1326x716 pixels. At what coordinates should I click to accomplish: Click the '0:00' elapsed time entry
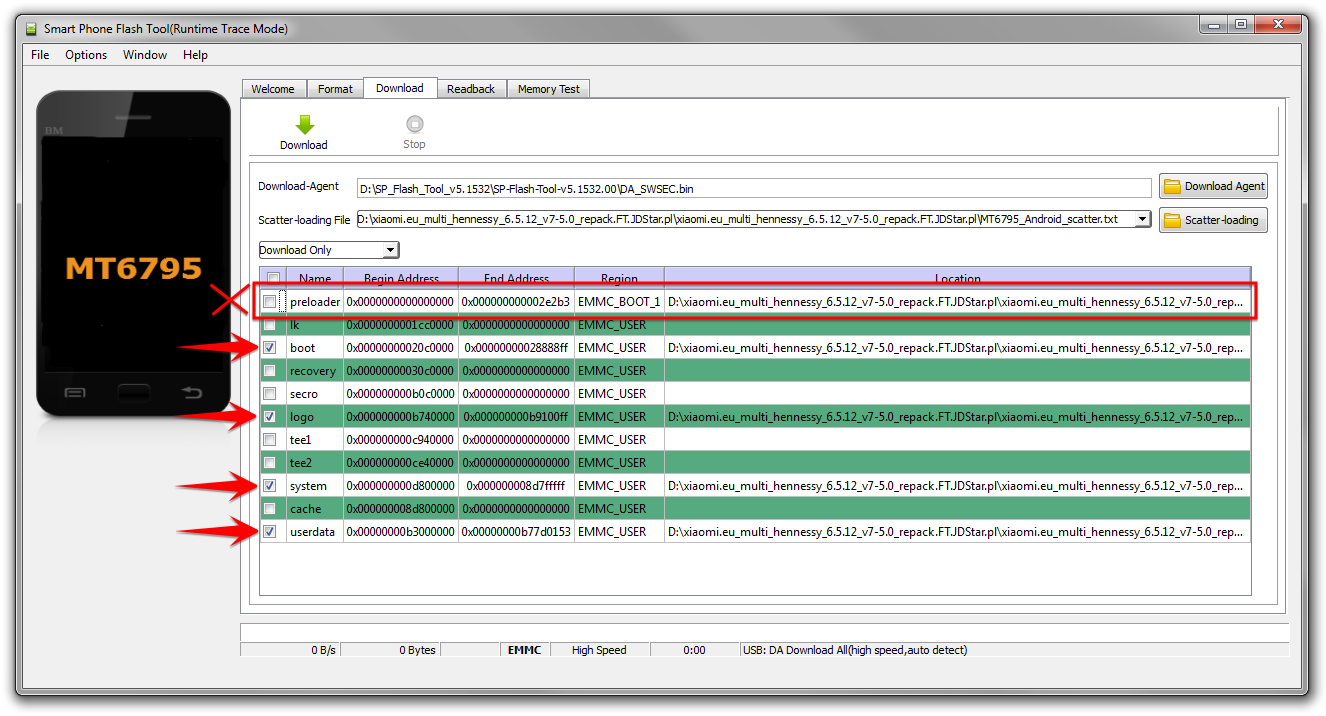(694, 650)
